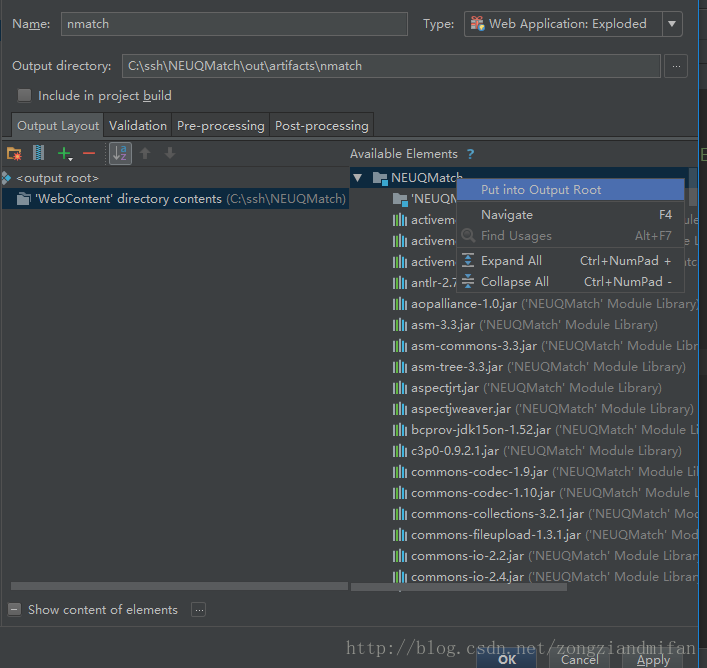Choose Expand All menu entry
Image resolution: width=707 pixels, height=668 pixels.
(x=570, y=261)
